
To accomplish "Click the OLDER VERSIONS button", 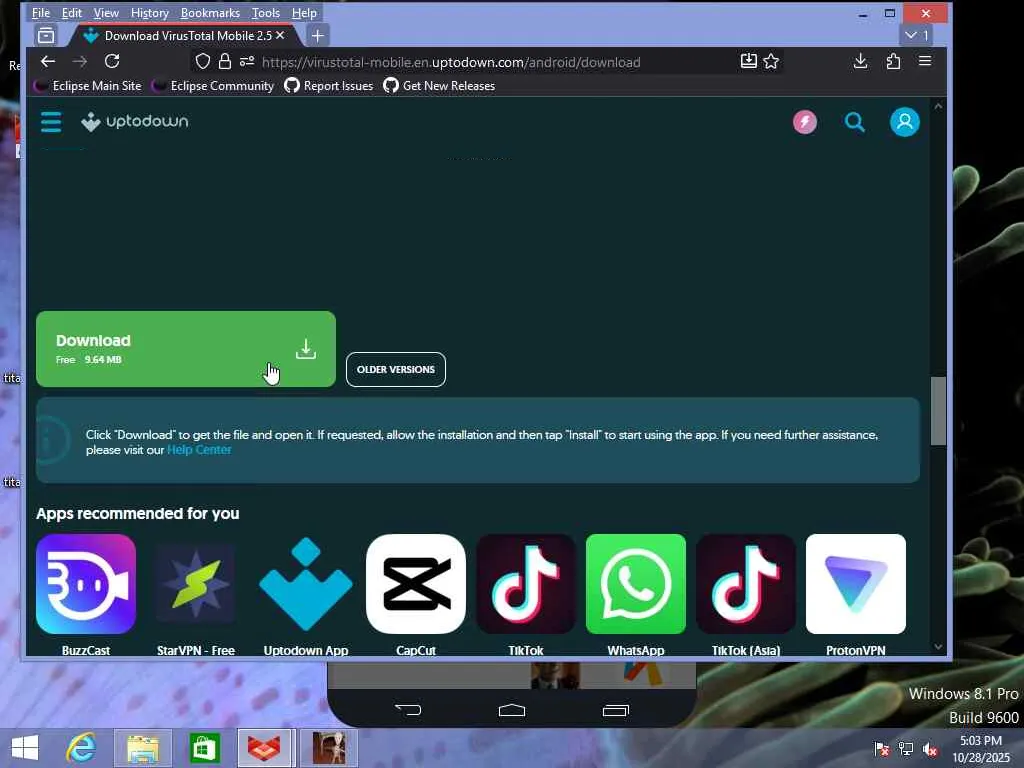I will (x=396, y=370).
